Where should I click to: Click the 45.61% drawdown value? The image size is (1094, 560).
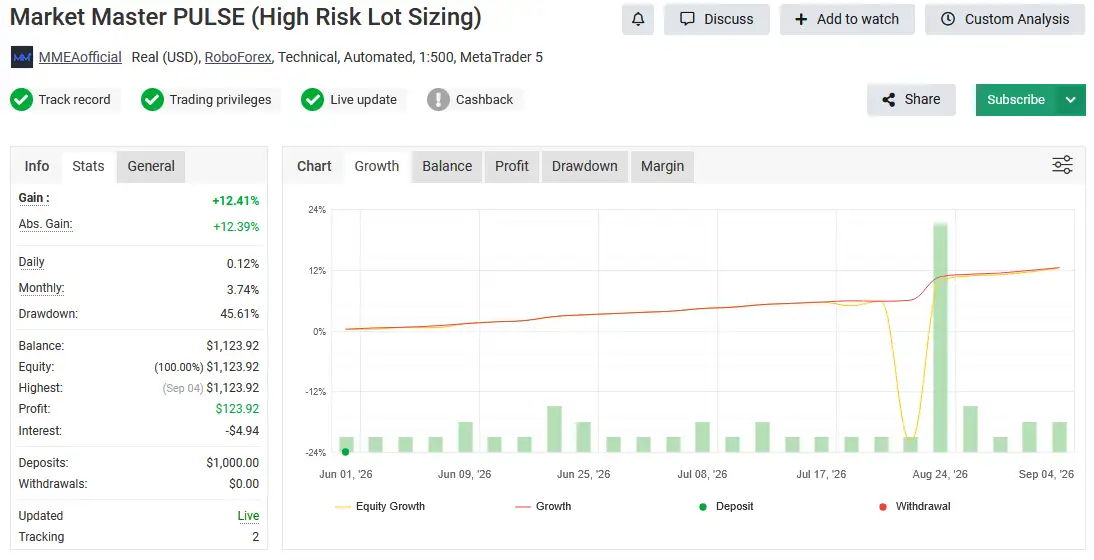[239, 314]
